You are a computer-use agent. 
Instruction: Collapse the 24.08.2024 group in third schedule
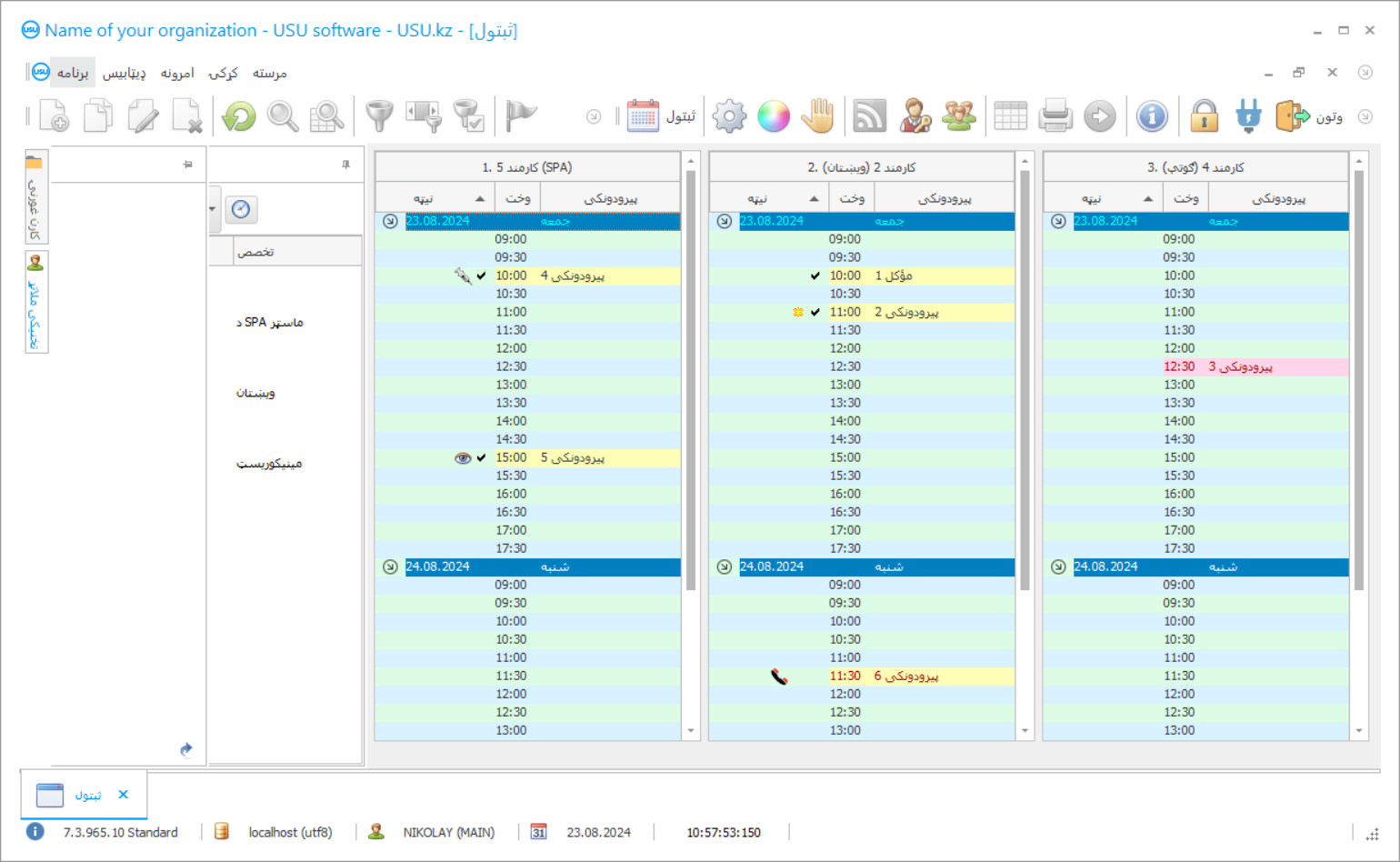click(1058, 566)
